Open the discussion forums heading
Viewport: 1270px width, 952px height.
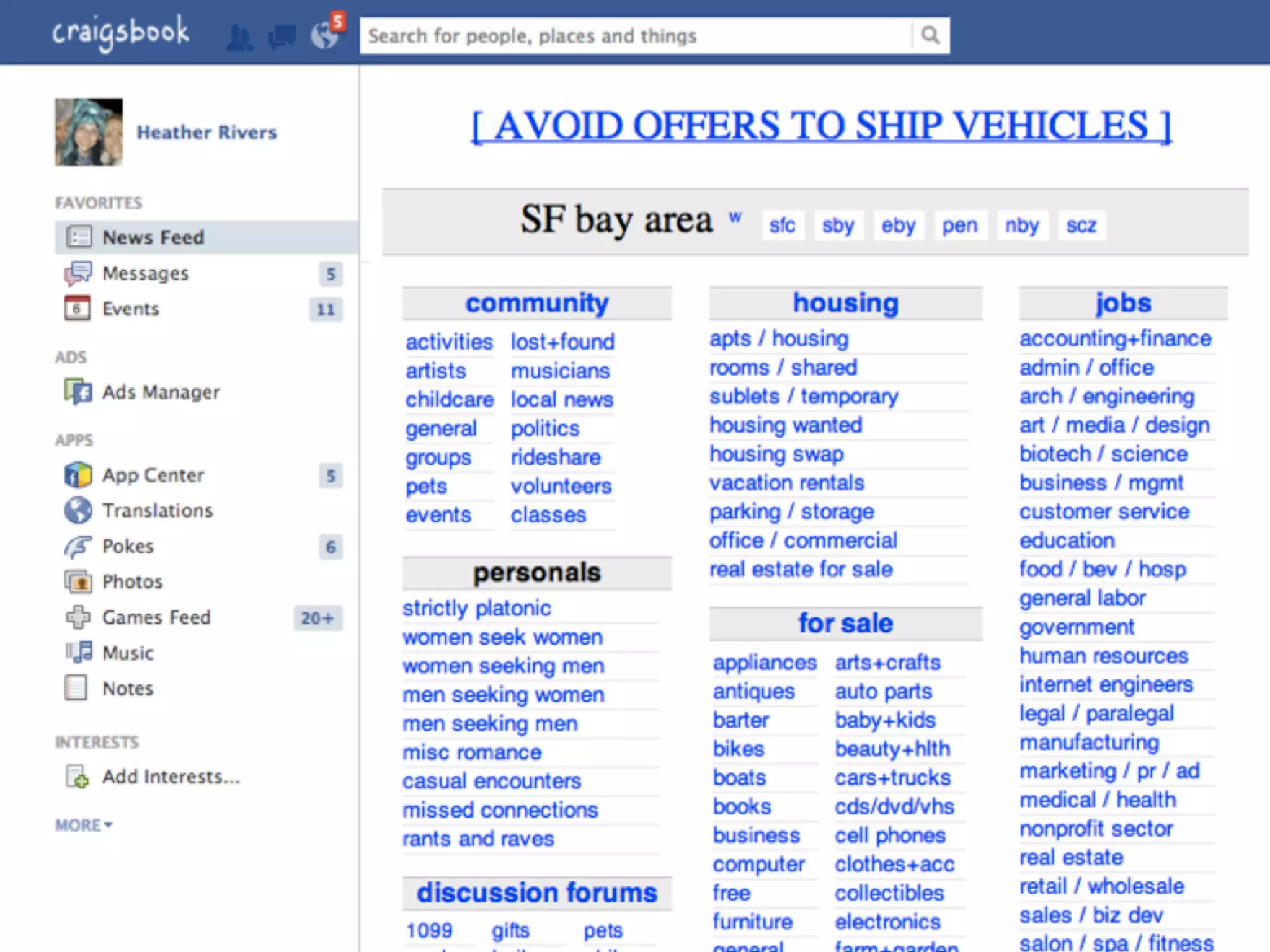click(x=537, y=893)
